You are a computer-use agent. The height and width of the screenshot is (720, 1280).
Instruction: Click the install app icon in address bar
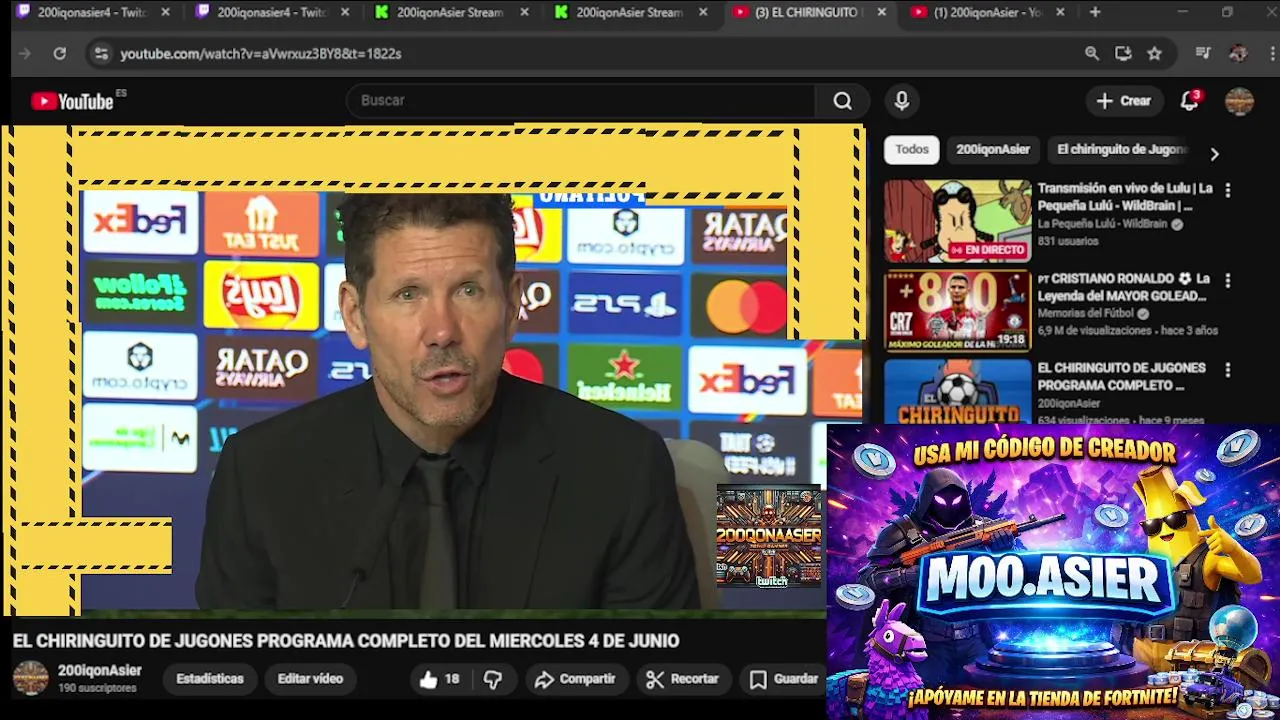1123,54
